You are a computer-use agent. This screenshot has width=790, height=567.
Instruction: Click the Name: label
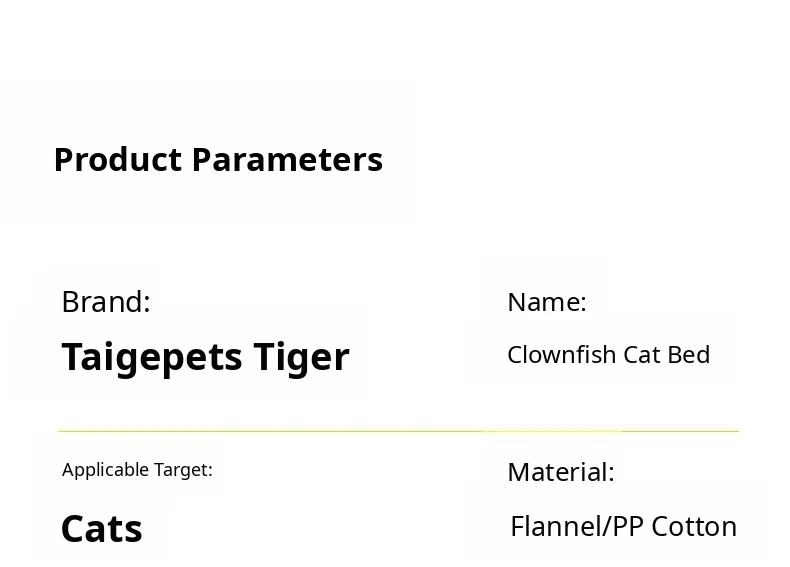pyautogui.click(x=546, y=302)
